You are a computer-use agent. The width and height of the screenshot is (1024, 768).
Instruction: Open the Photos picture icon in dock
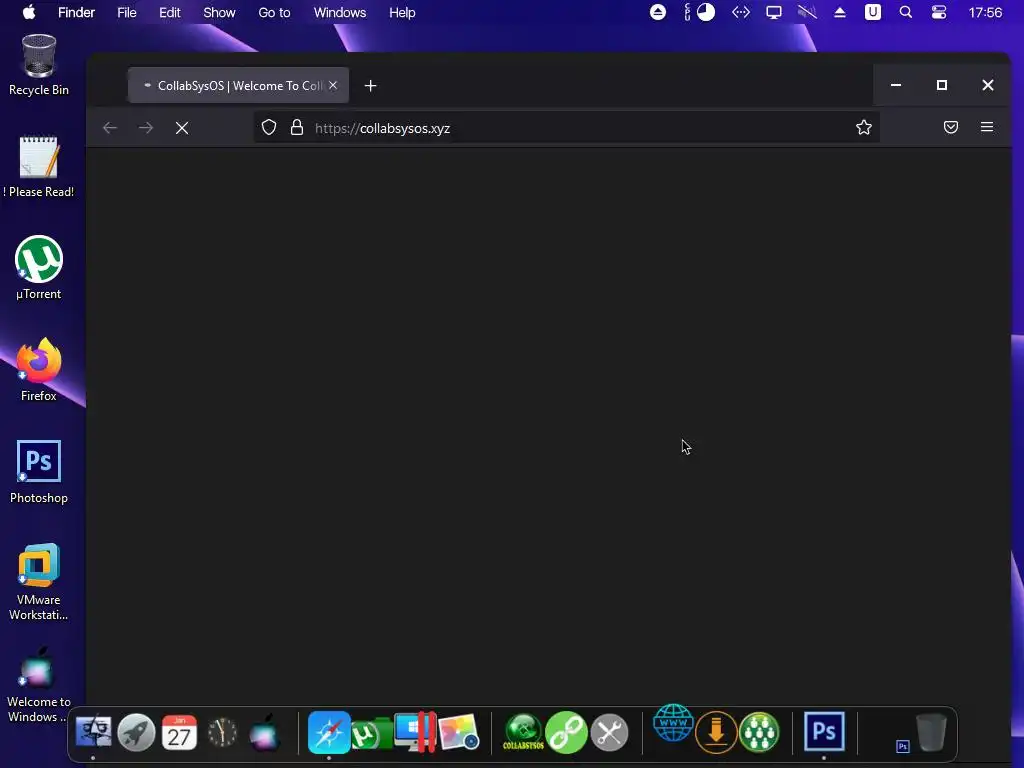[x=459, y=732]
